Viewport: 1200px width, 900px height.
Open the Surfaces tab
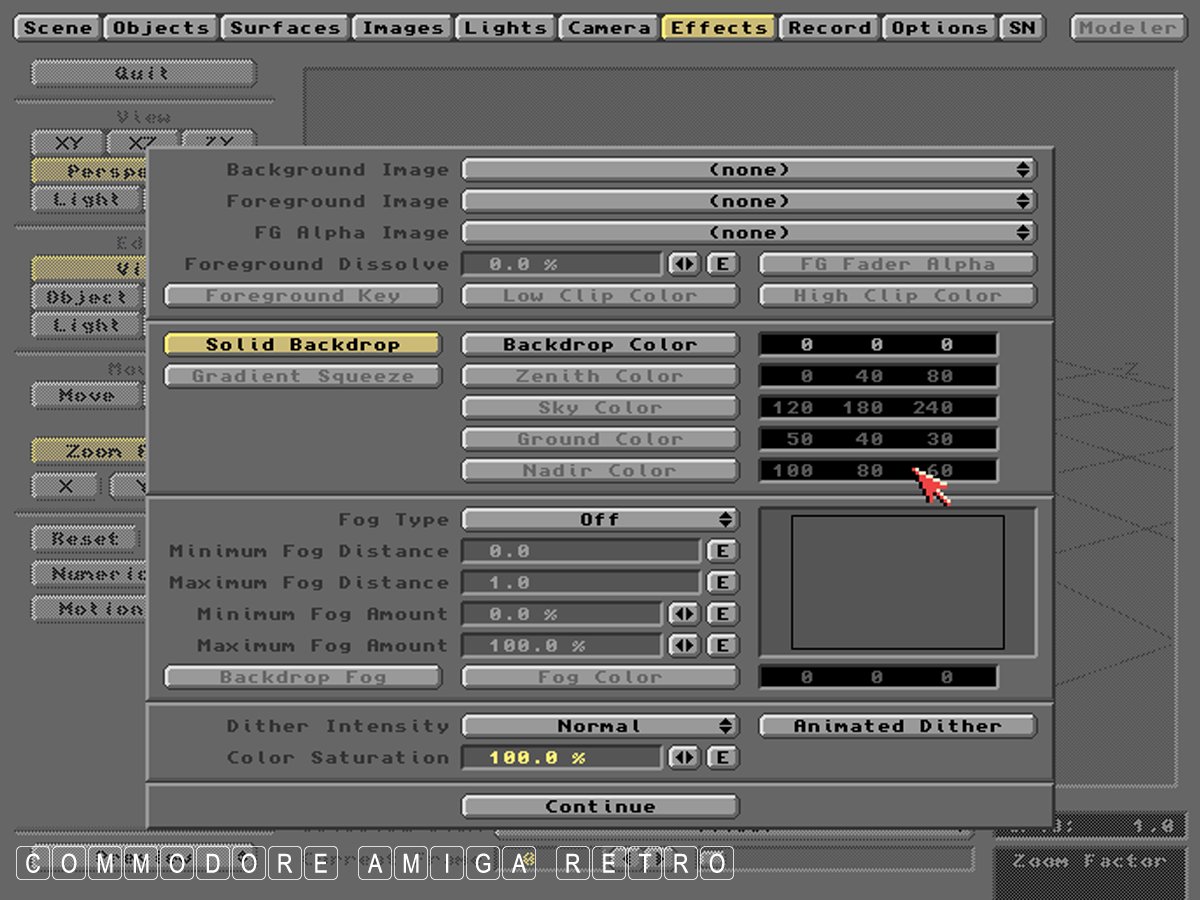click(x=285, y=28)
